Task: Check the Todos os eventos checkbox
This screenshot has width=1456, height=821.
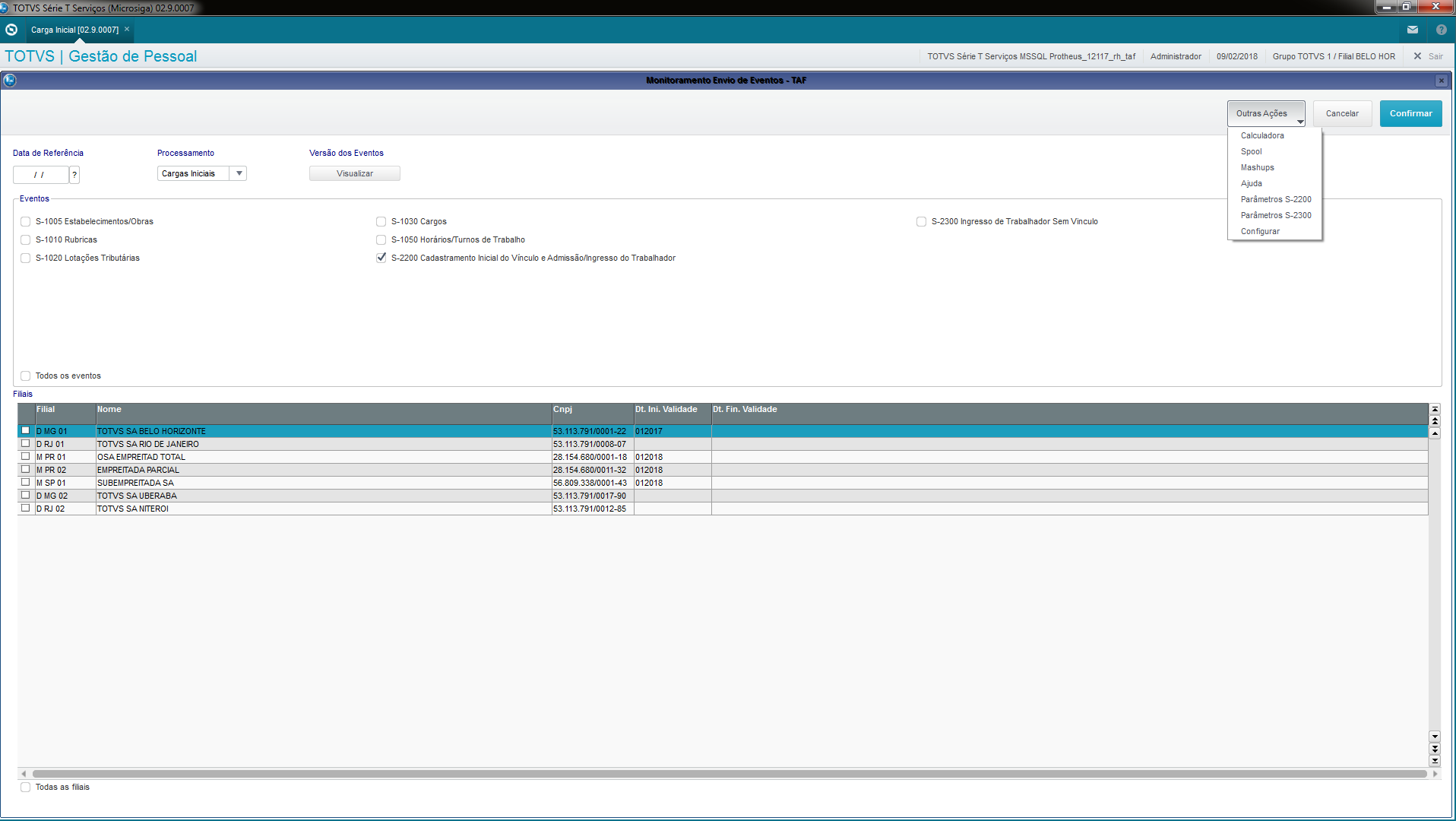Action: pyautogui.click(x=26, y=376)
